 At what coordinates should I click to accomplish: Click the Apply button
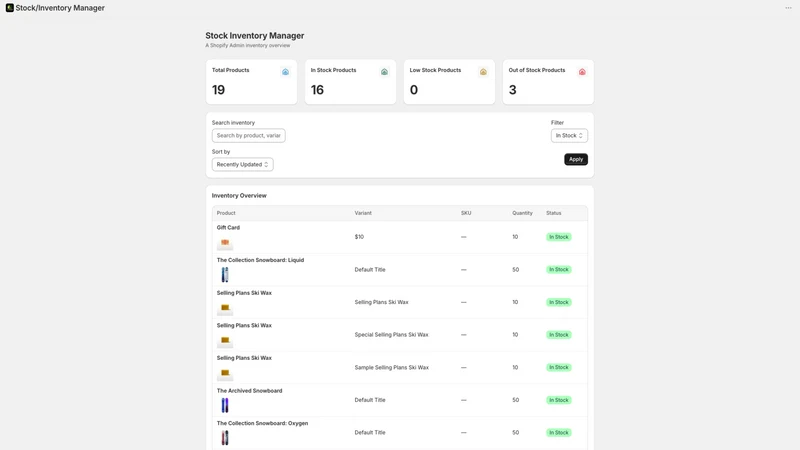coord(576,159)
